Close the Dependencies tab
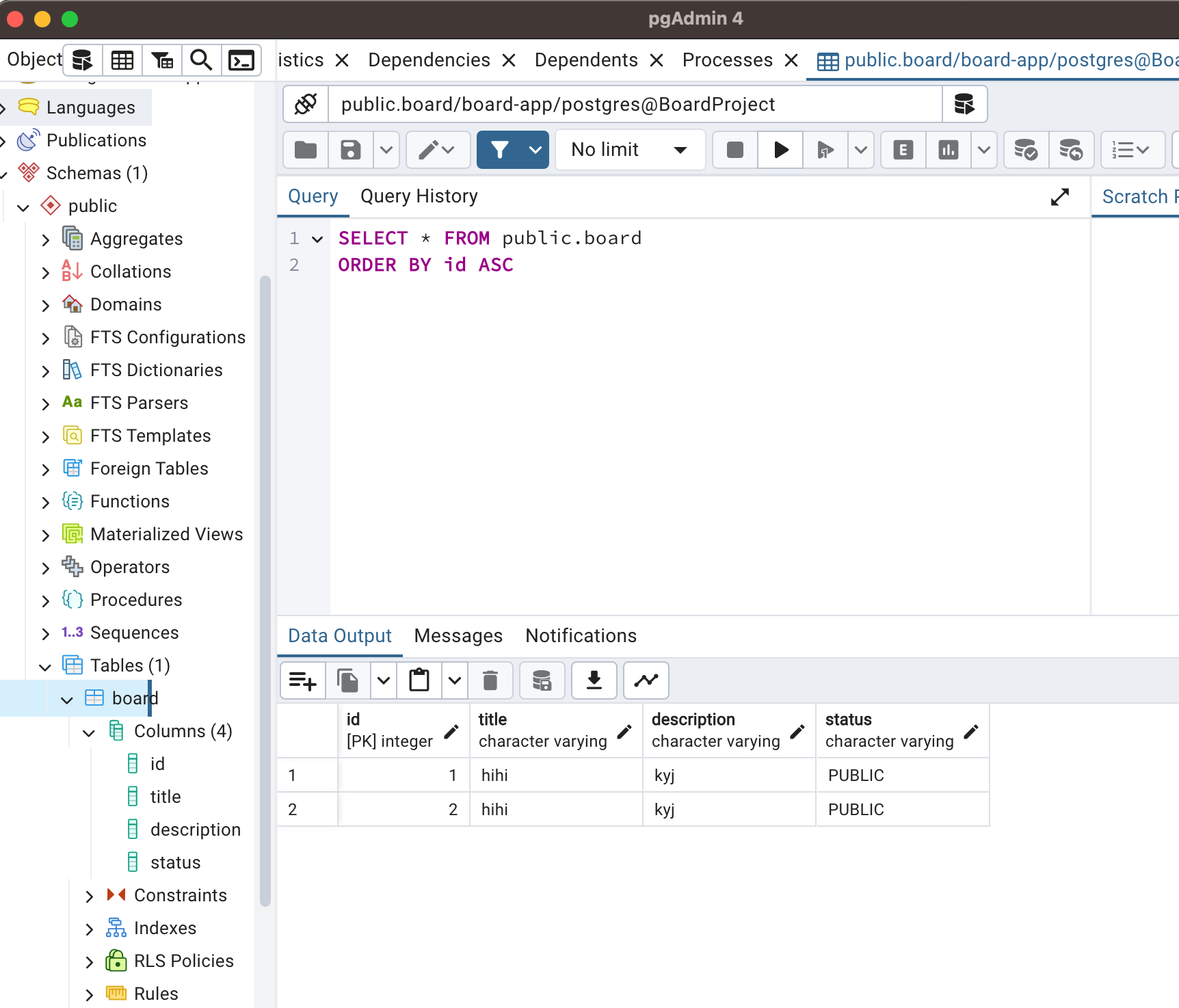 (508, 61)
